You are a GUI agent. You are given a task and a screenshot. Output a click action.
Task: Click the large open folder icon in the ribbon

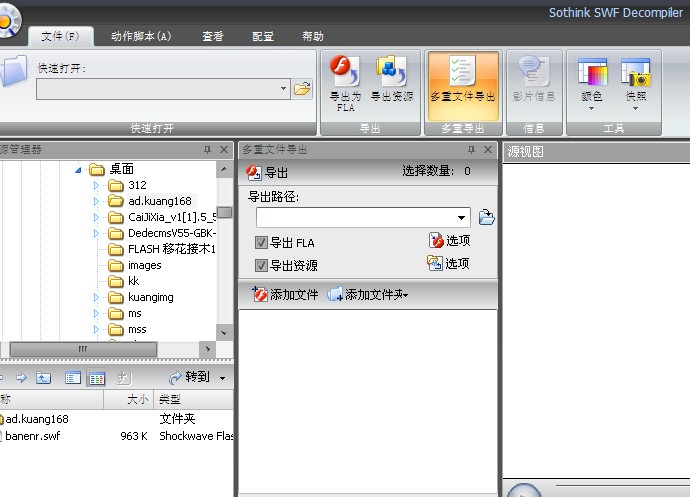13,70
